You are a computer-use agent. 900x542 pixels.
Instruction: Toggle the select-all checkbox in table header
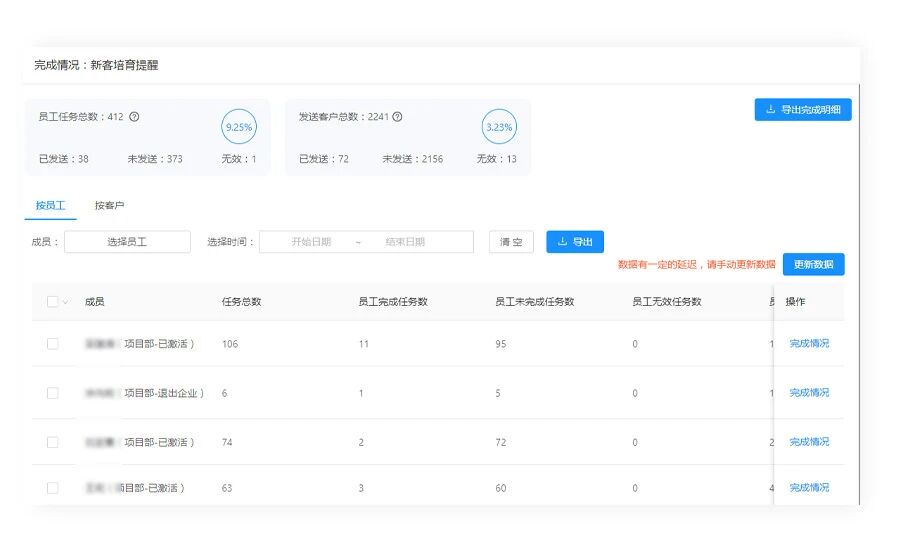pyautogui.click(x=52, y=301)
